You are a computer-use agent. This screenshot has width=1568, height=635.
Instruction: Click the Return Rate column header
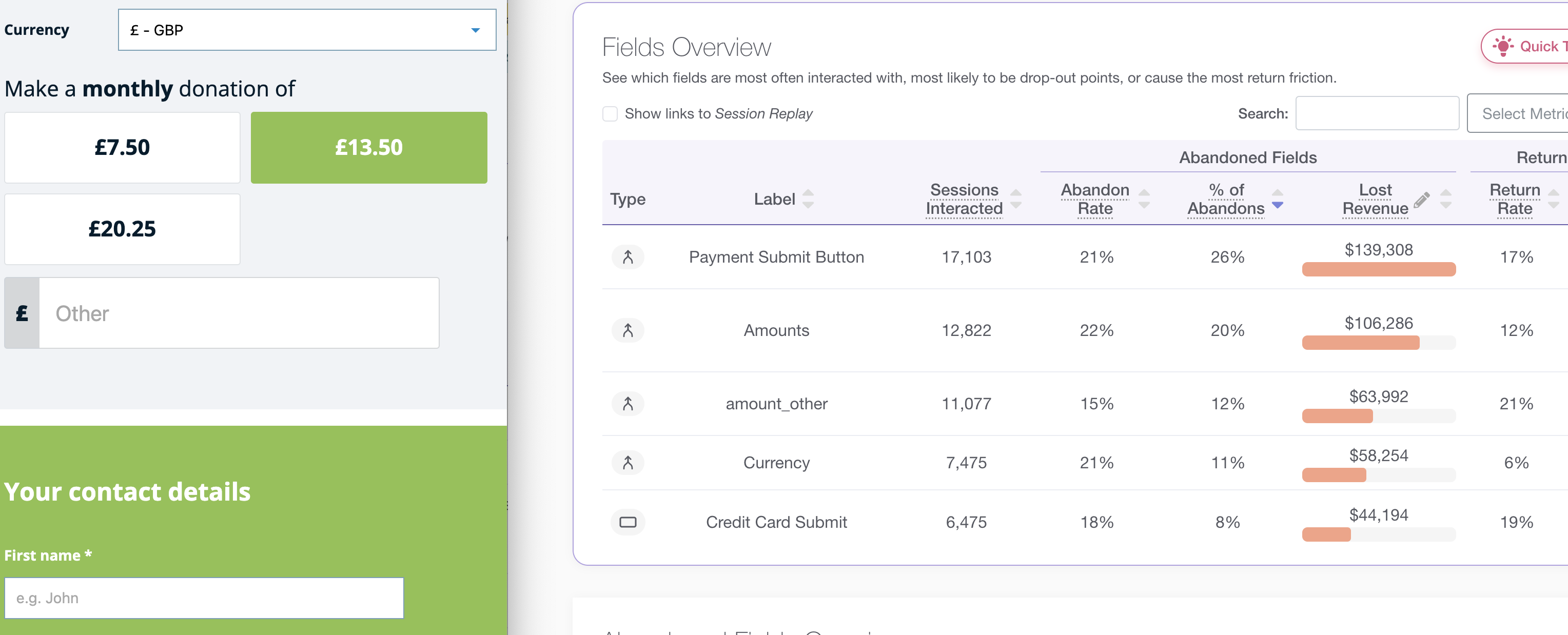[1515, 199]
